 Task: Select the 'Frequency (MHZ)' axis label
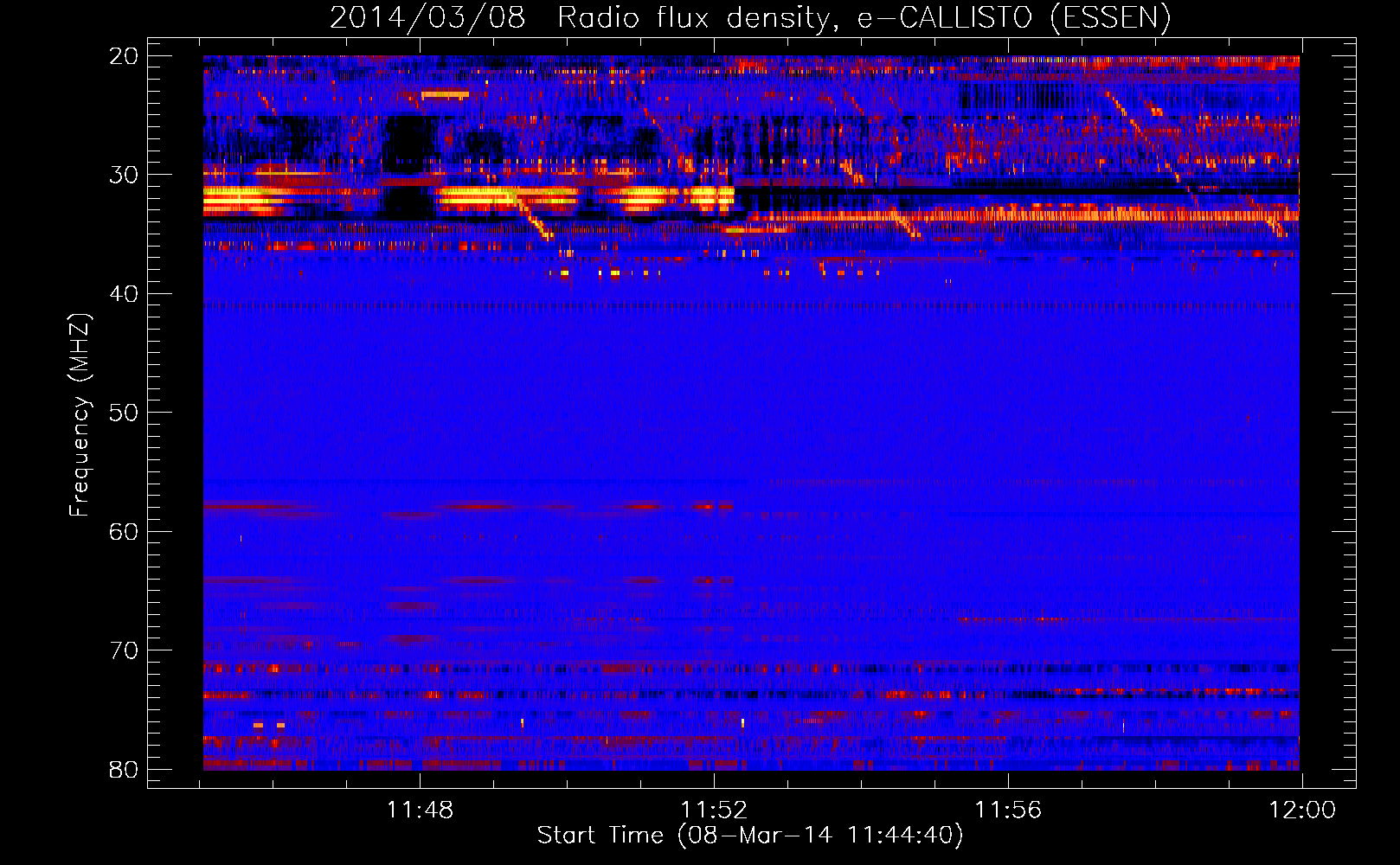click(x=80, y=415)
